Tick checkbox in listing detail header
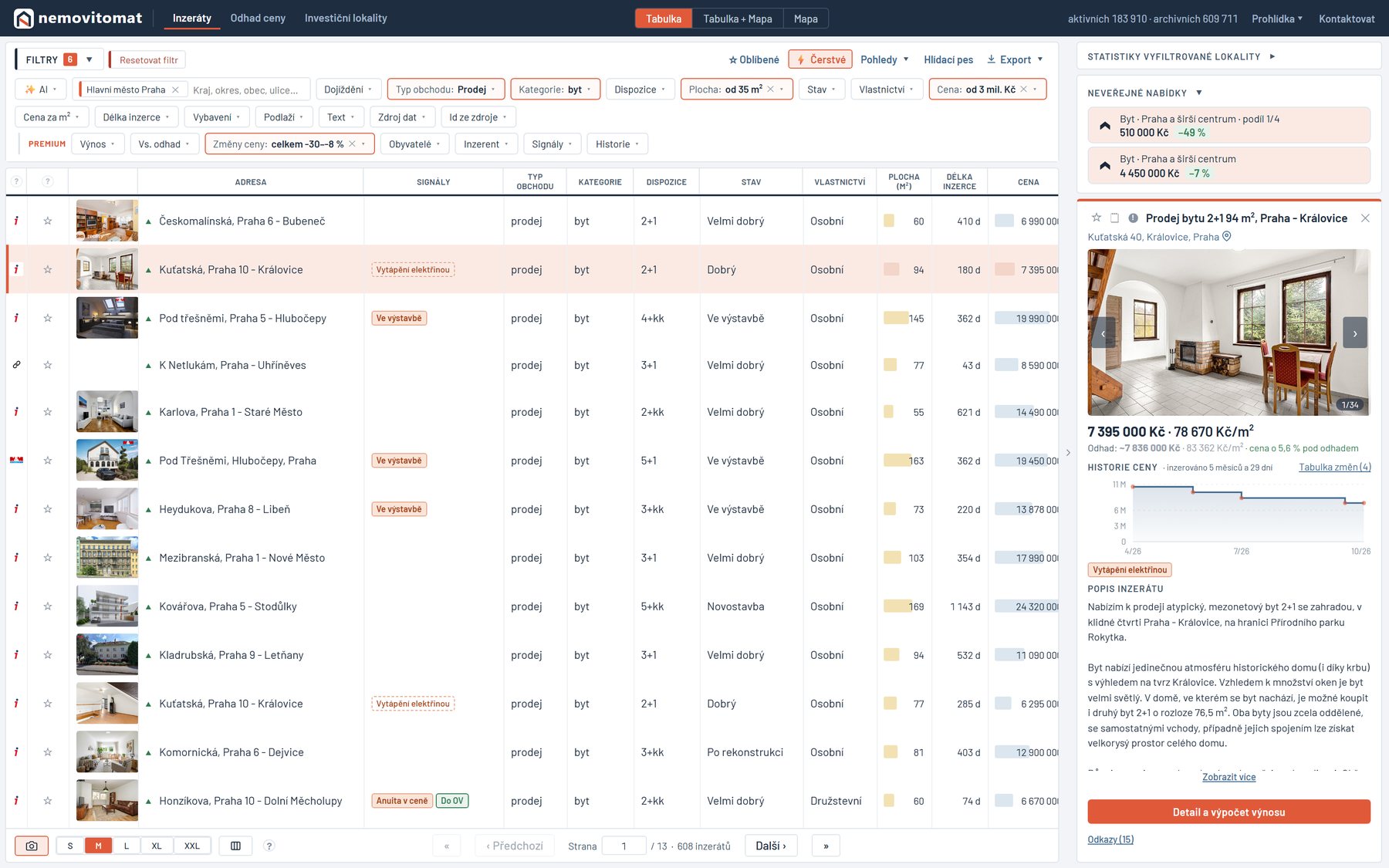 [x=1114, y=218]
